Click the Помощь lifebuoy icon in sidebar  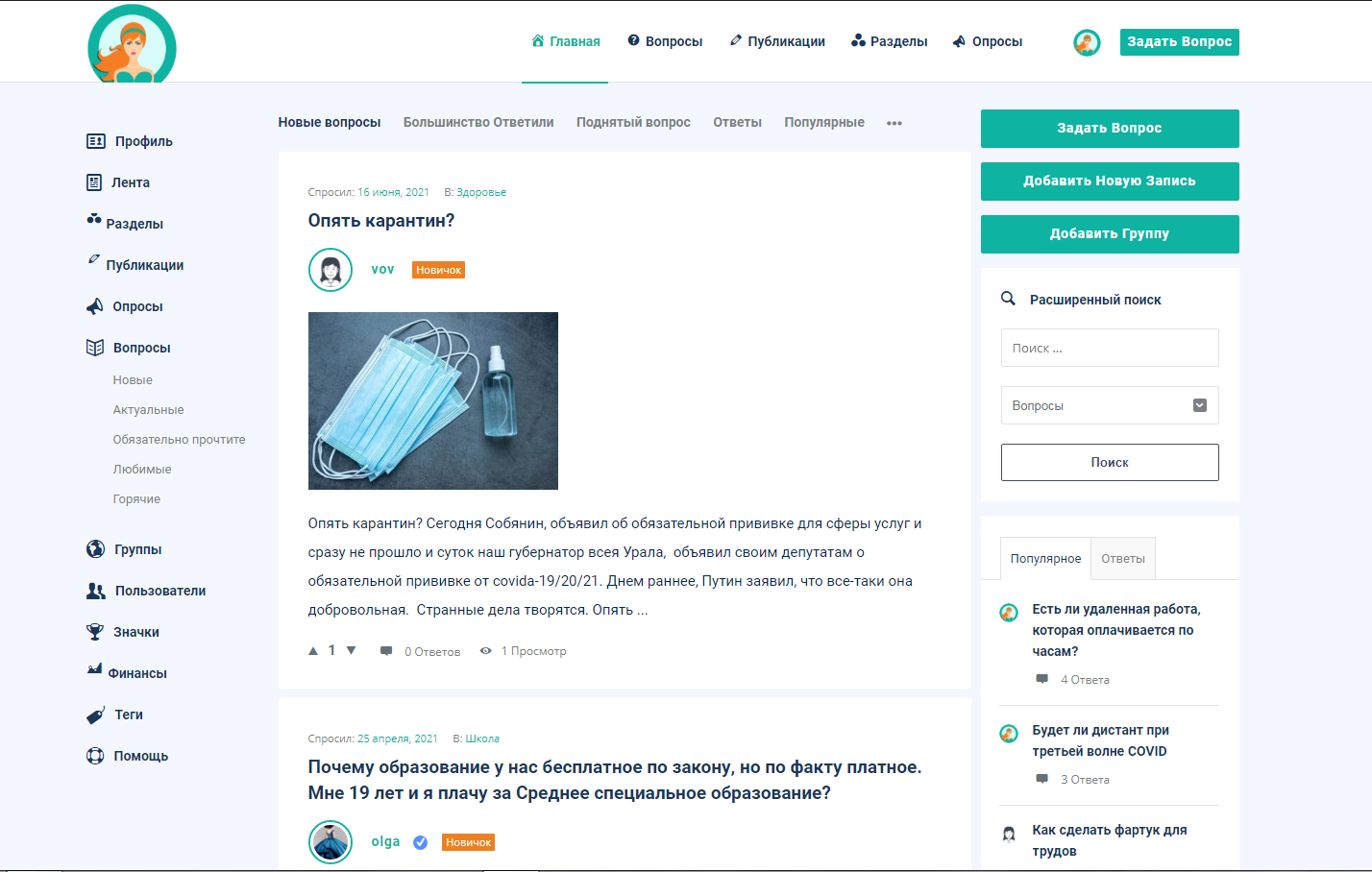tap(95, 756)
